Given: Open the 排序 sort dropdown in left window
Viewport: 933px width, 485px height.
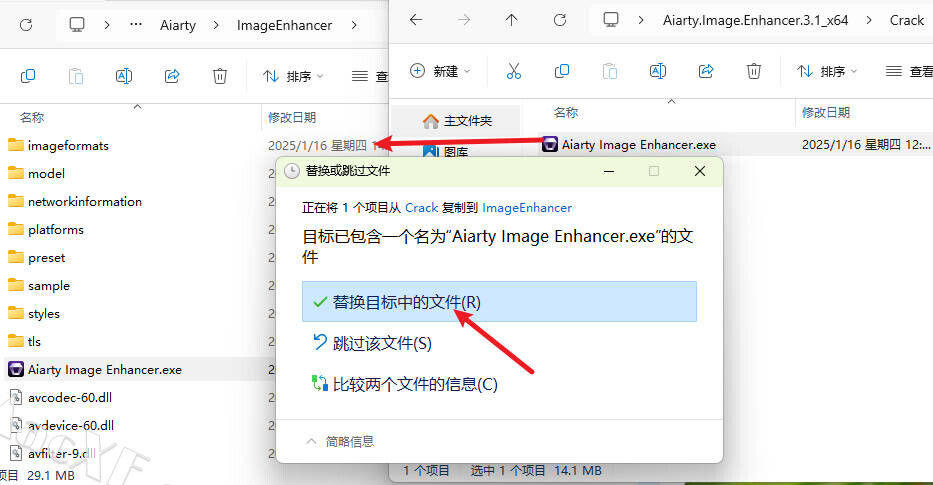Looking at the screenshot, I should coord(293,76).
